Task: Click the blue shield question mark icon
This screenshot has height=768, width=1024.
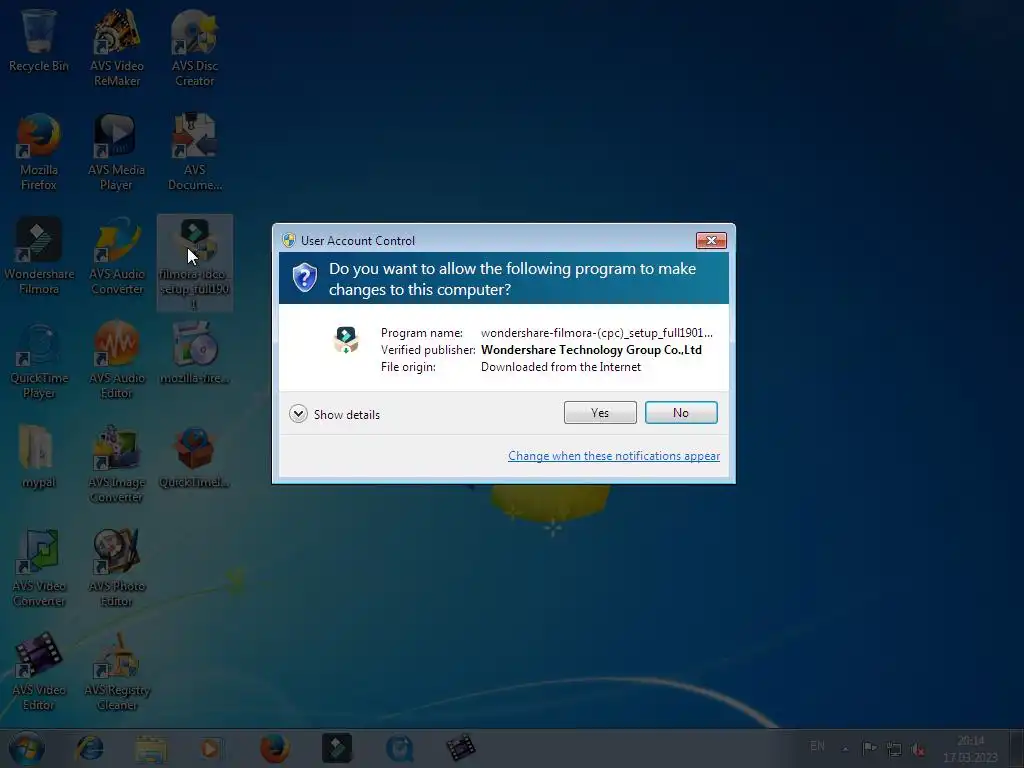Action: (x=304, y=278)
